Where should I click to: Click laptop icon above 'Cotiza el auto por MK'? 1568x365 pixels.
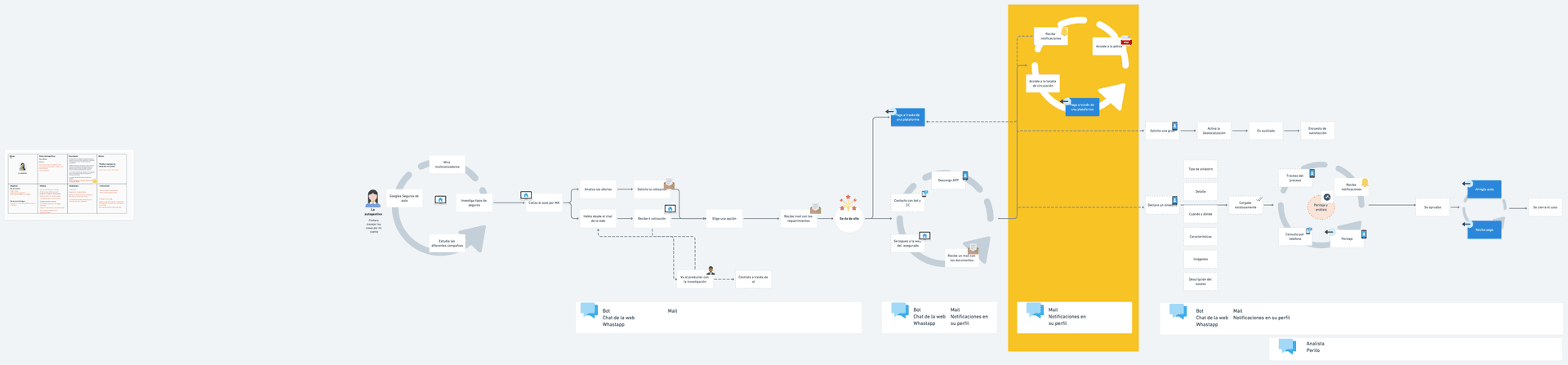pyautogui.click(x=526, y=195)
